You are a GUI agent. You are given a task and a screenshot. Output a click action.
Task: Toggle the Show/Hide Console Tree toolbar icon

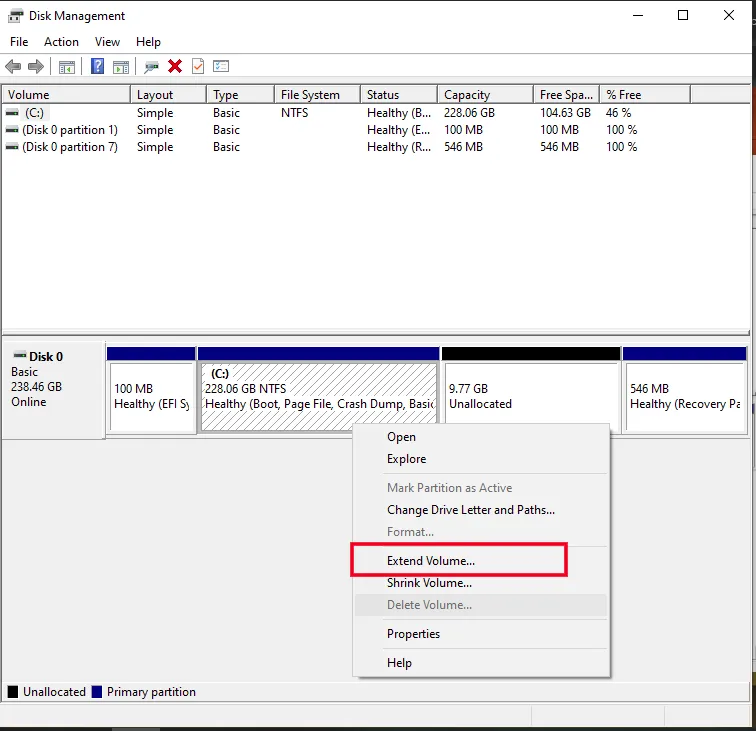point(67,67)
